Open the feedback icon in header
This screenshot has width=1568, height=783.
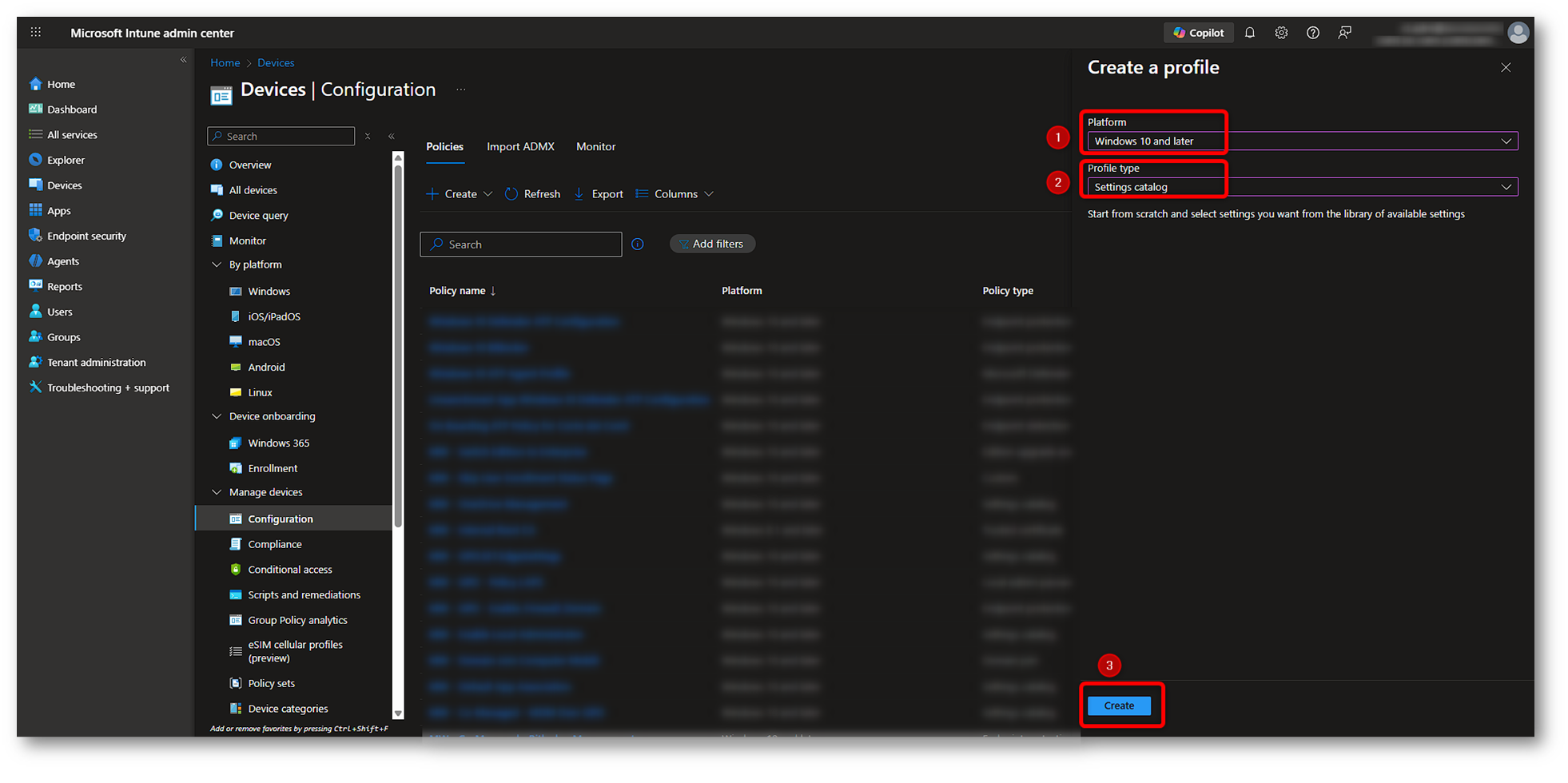coord(1345,33)
